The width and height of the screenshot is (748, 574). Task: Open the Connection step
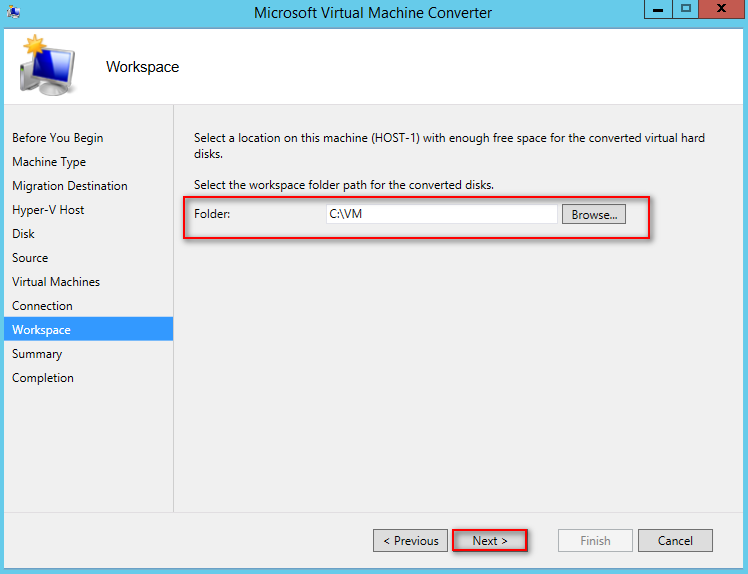tap(42, 306)
